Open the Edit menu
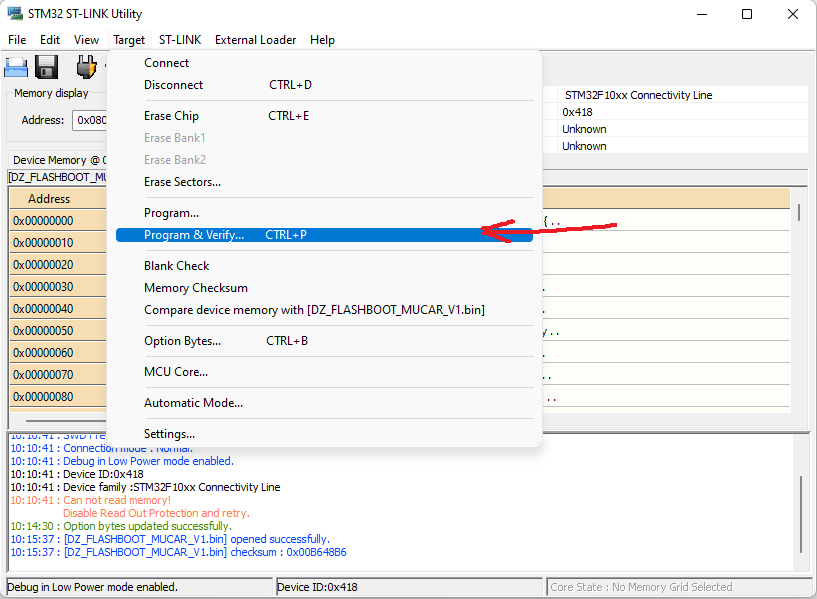This screenshot has height=599, width=817. tap(50, 40)
